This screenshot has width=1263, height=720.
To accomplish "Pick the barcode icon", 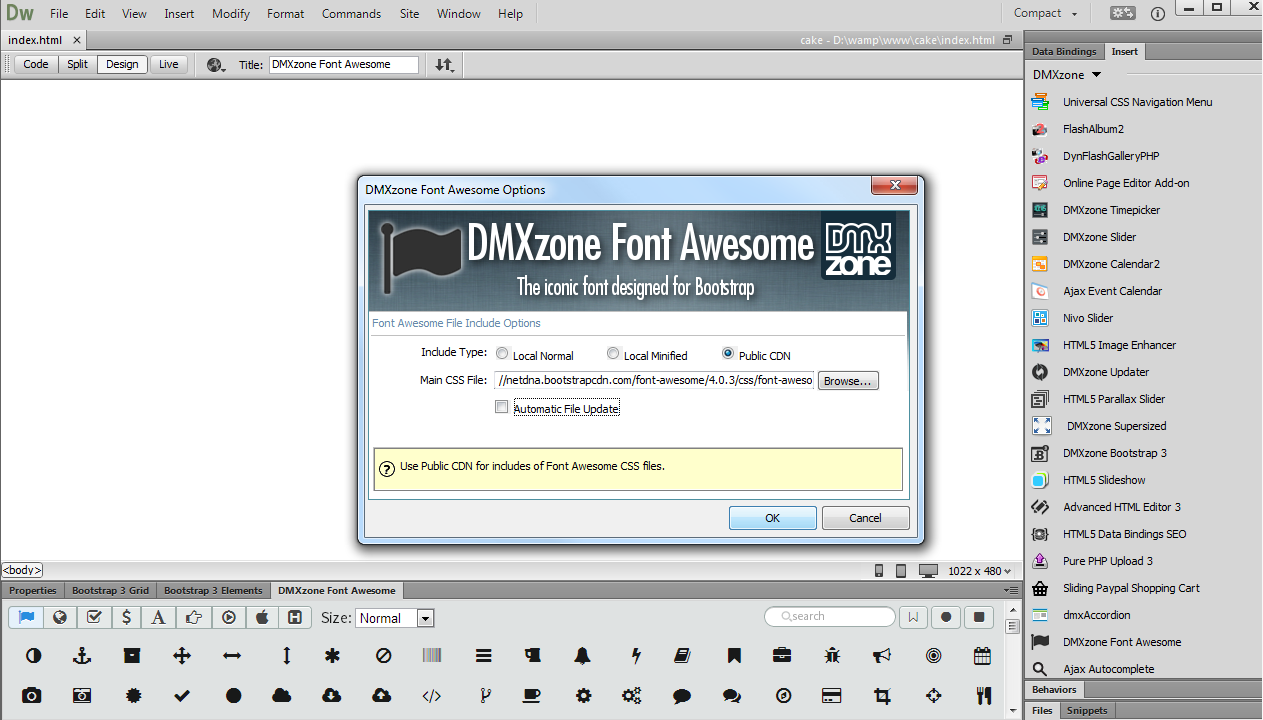I will 432,656.
